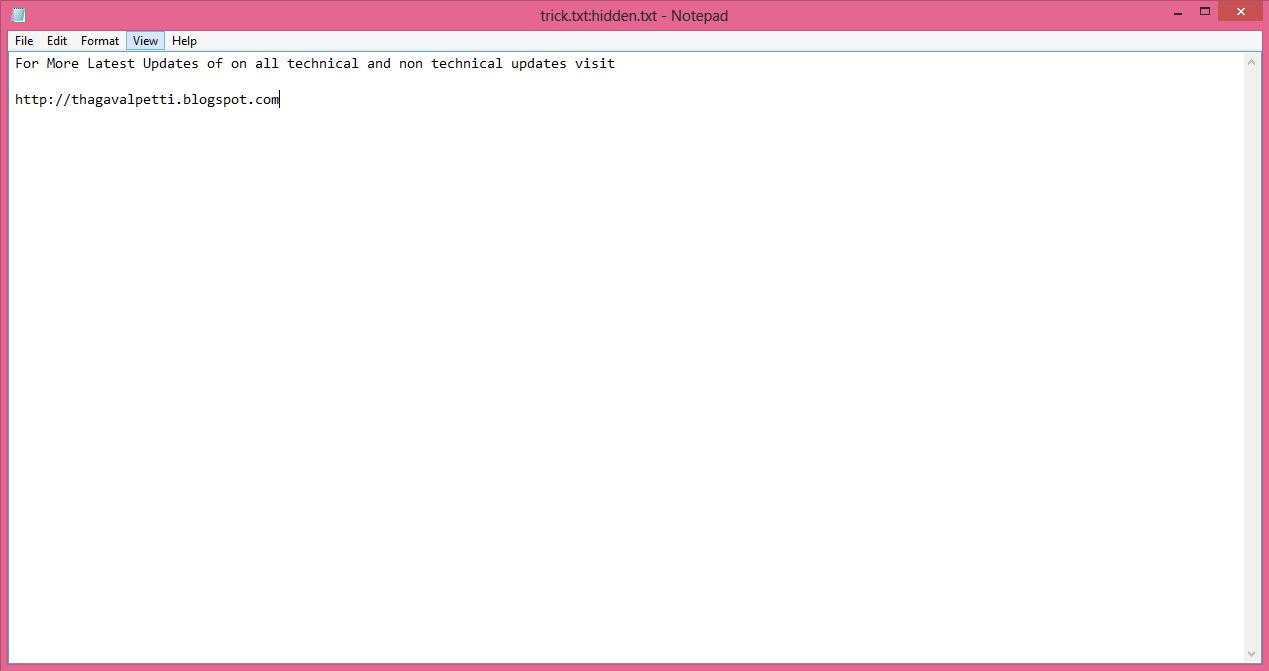
Task: Click the word non in the first line
Action: point(412,63)
